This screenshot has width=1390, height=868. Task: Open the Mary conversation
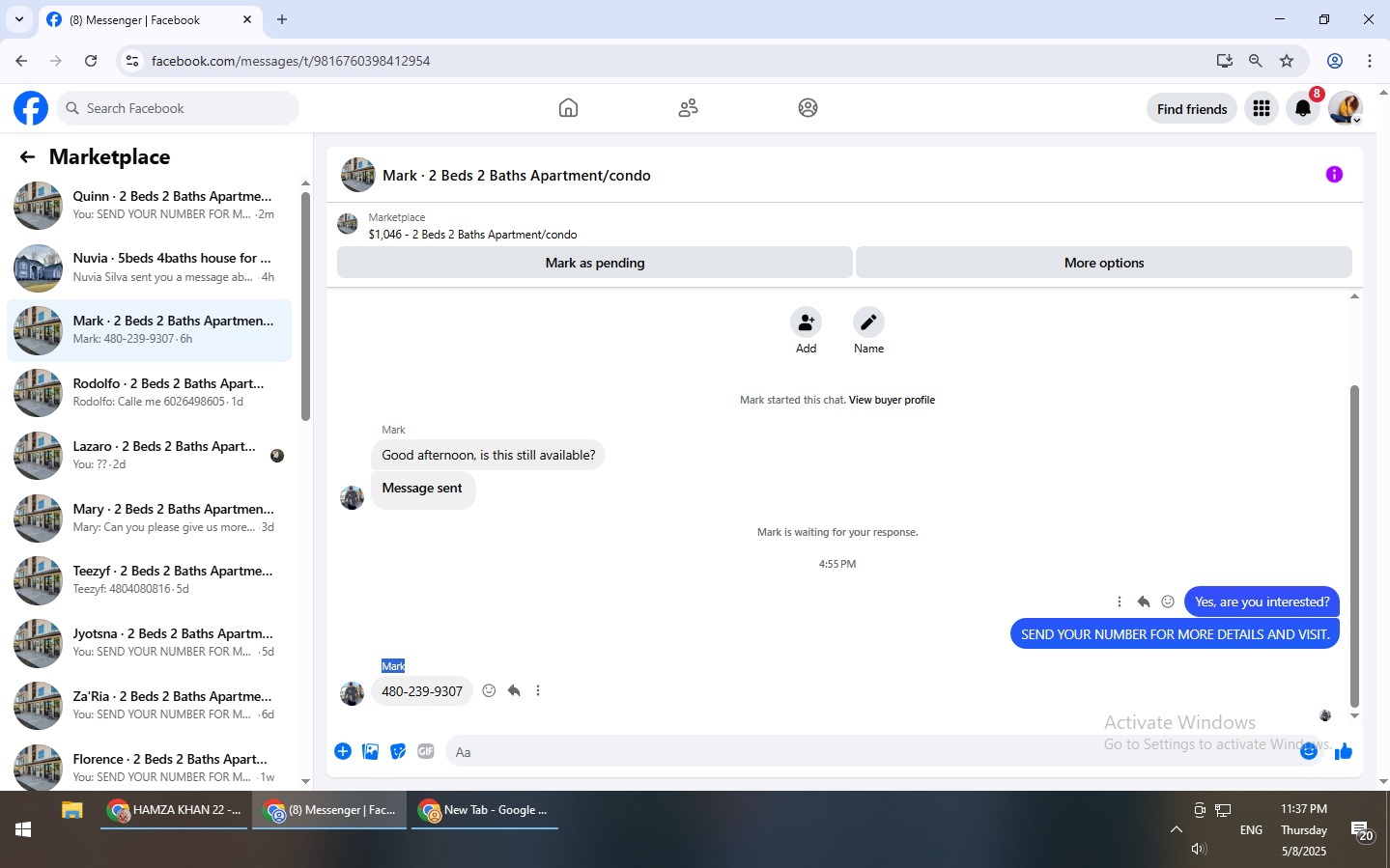pyautogui.click(x=149, y=518)
